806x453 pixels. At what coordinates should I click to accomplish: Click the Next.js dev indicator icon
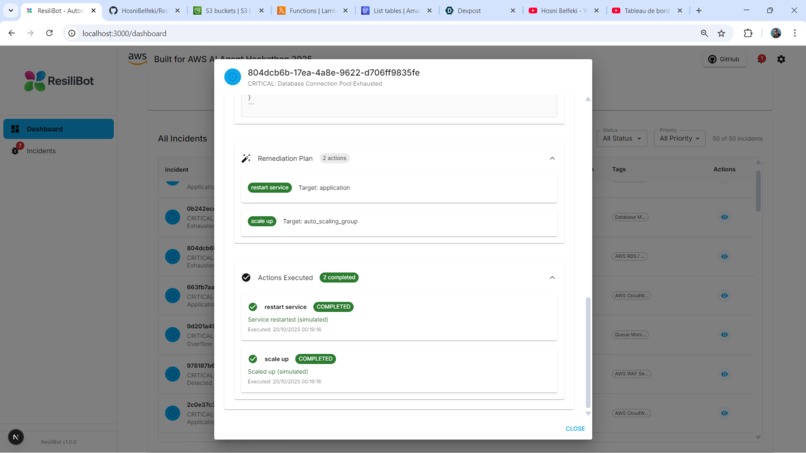(16, 437)
